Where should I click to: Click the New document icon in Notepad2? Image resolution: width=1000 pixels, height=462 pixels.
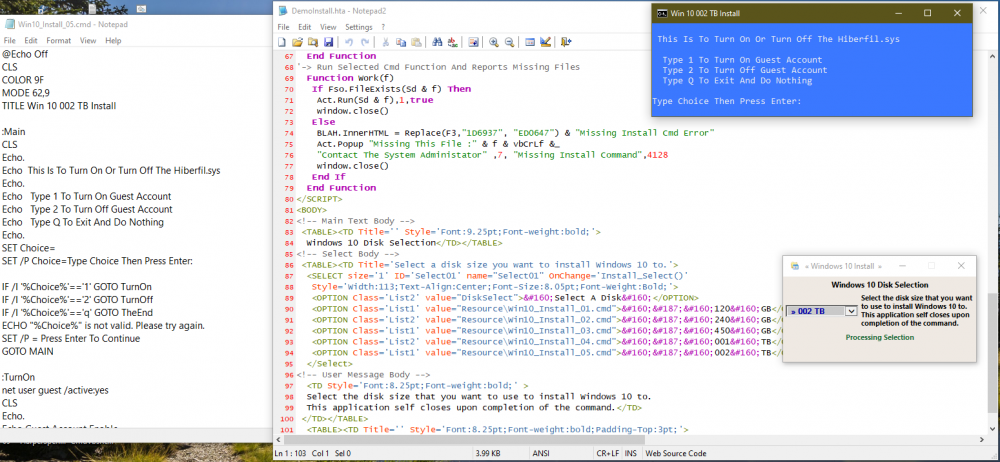coord(283,42)
